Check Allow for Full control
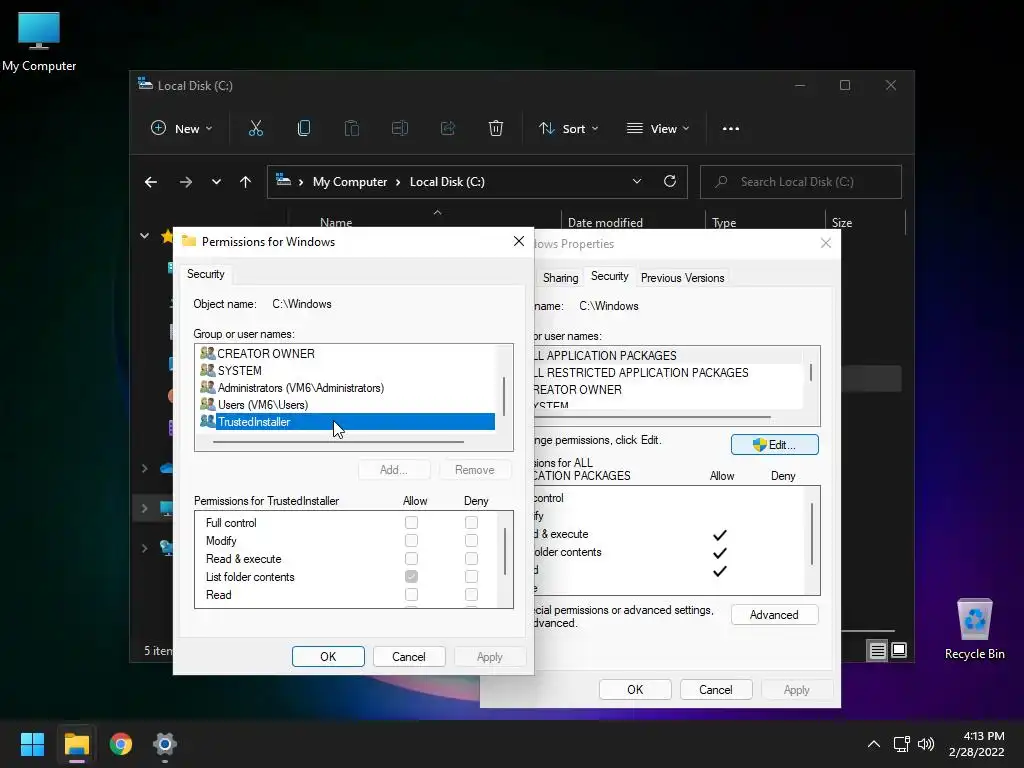This screenshot has width=1024, height=768. pyautogui.click(x=411, y=522)
